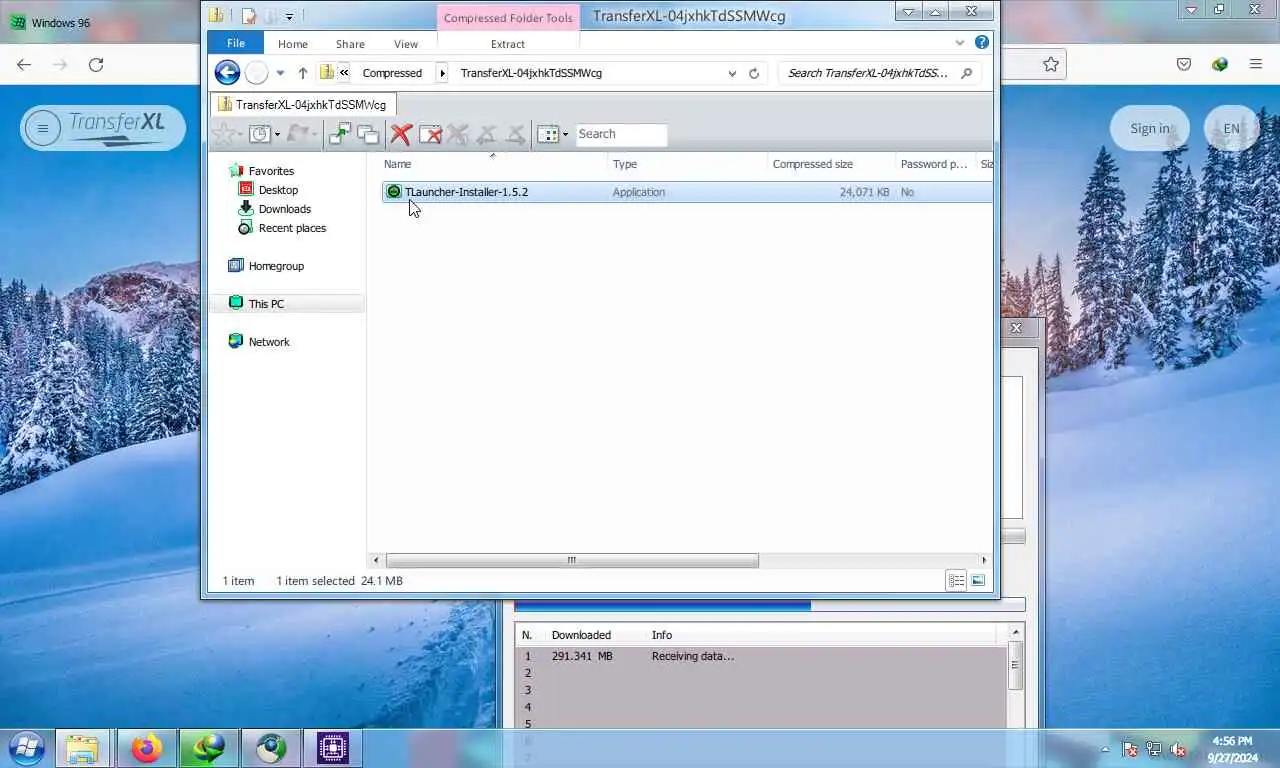Open quick access toolbar customize dropdown
The image size is (1280, 768).
(289, 16)
